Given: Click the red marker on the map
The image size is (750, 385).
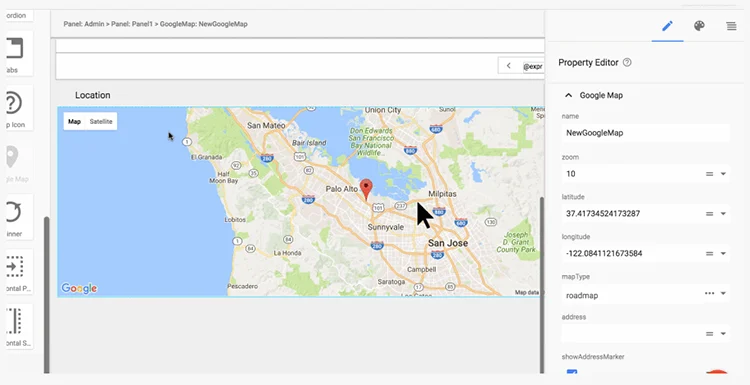Looking at the screenshot, I should (x=366, y=189).
